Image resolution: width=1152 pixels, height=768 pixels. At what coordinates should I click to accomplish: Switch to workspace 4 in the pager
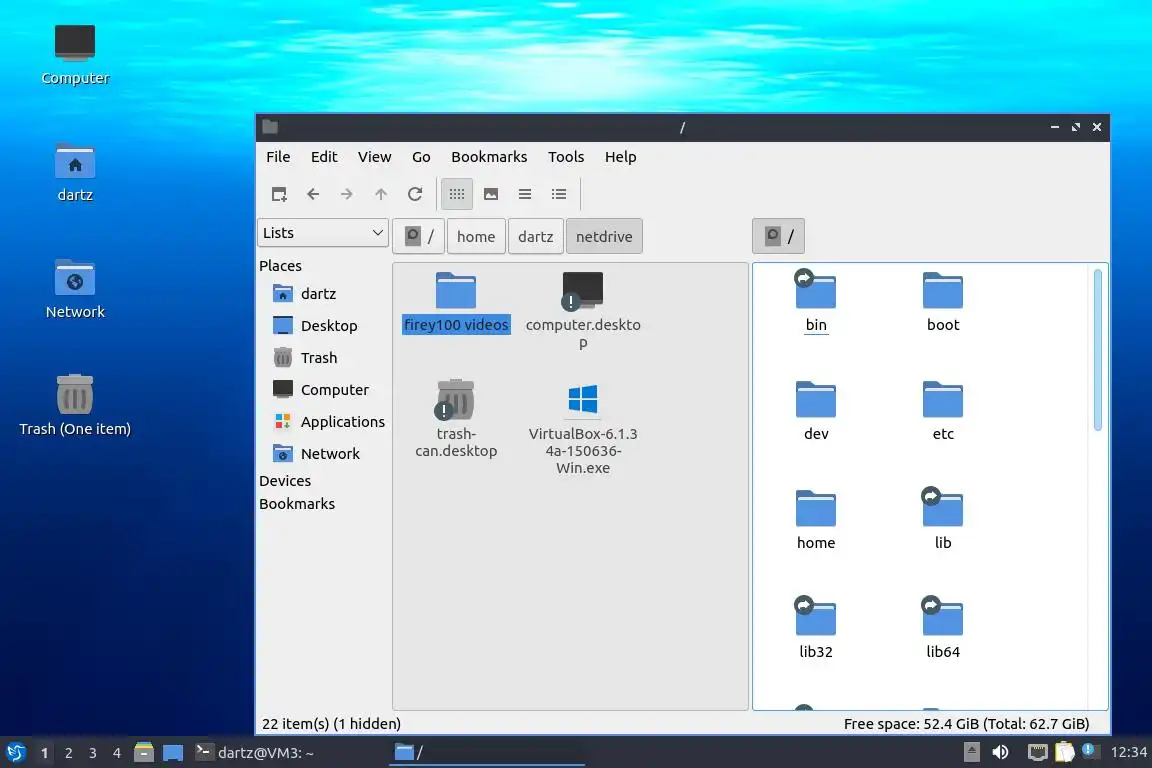[117, 753]
